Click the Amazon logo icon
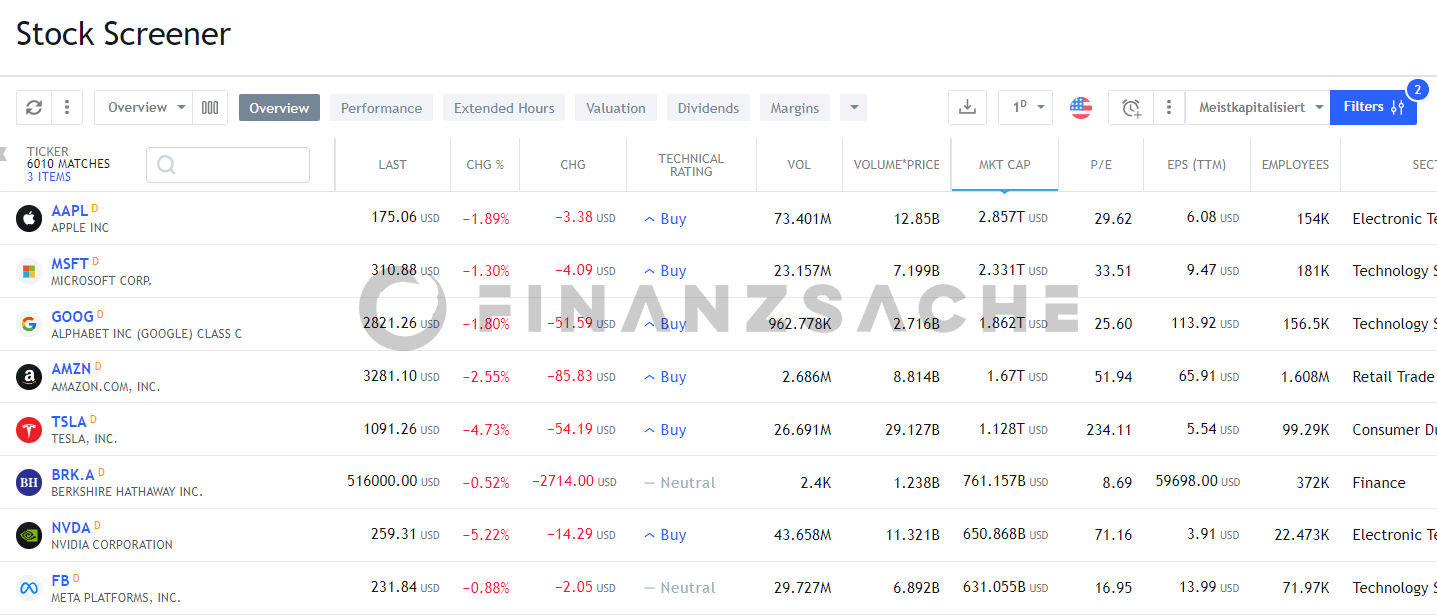This screenshot has height=616, width=1437. (x=29, y=377)
